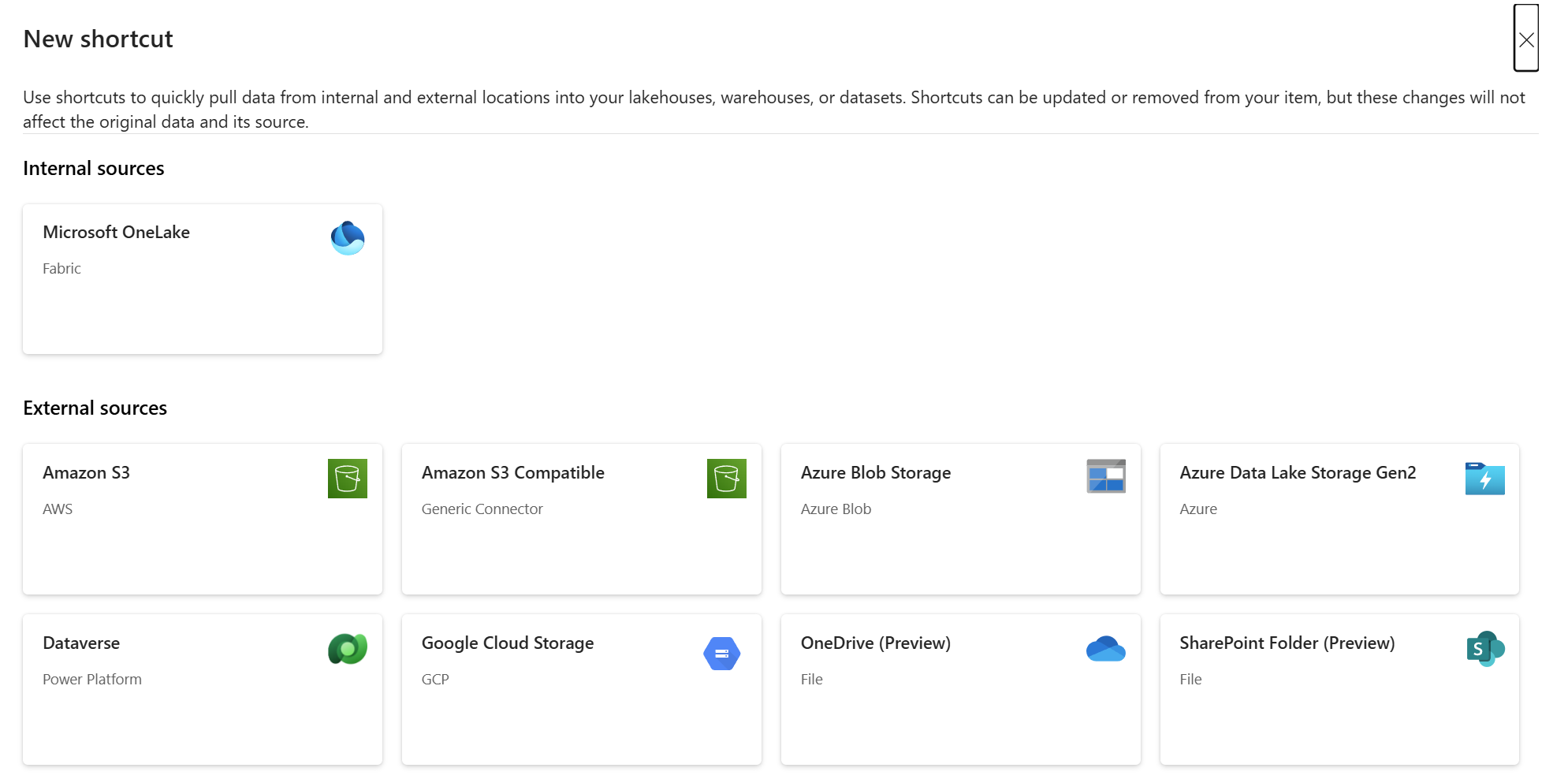This screenshot has width=1568, height=779.
Task: Select the Azure Blob Storage title
Action: [875, 472]
